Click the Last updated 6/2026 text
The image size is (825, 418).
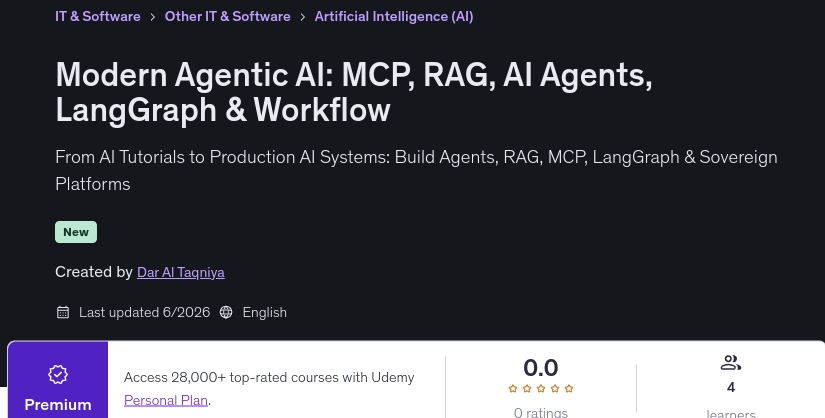click(144, 312)
